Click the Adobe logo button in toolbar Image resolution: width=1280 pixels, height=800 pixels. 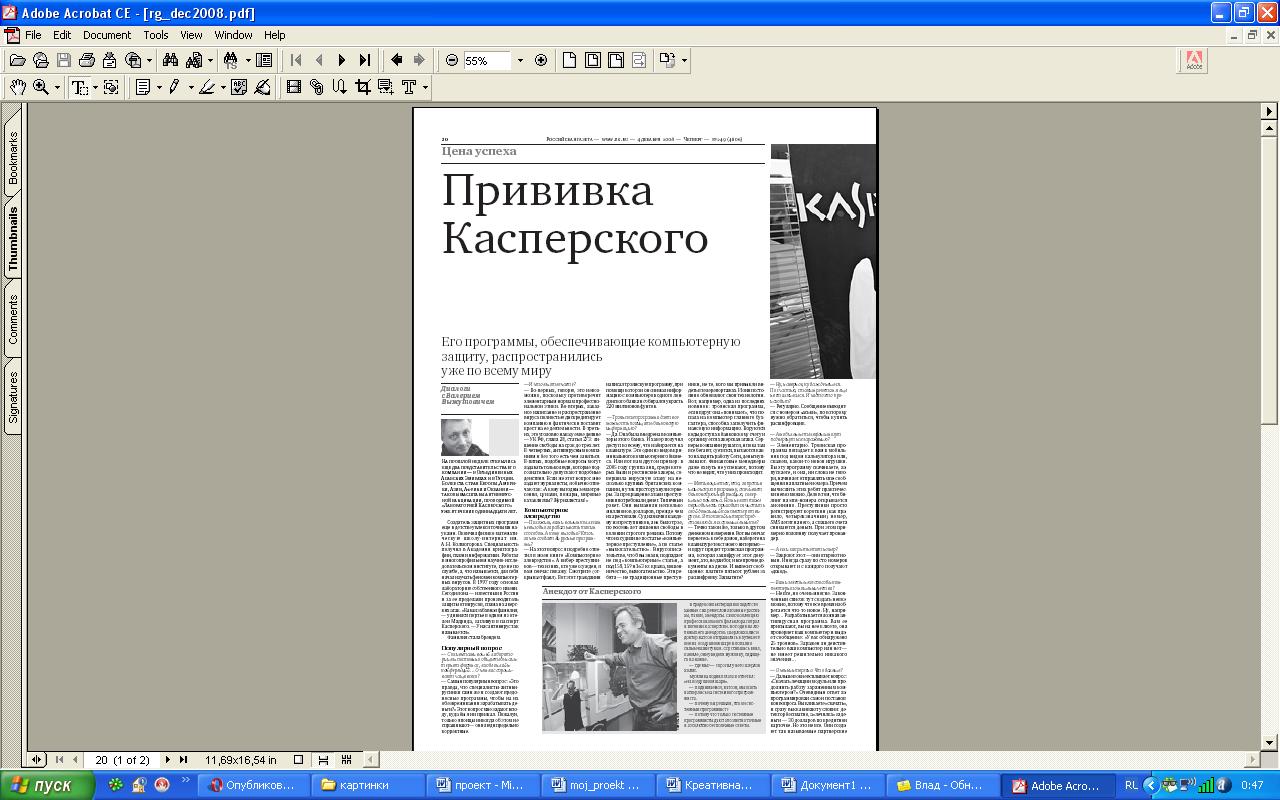(x=1193, y=60)
